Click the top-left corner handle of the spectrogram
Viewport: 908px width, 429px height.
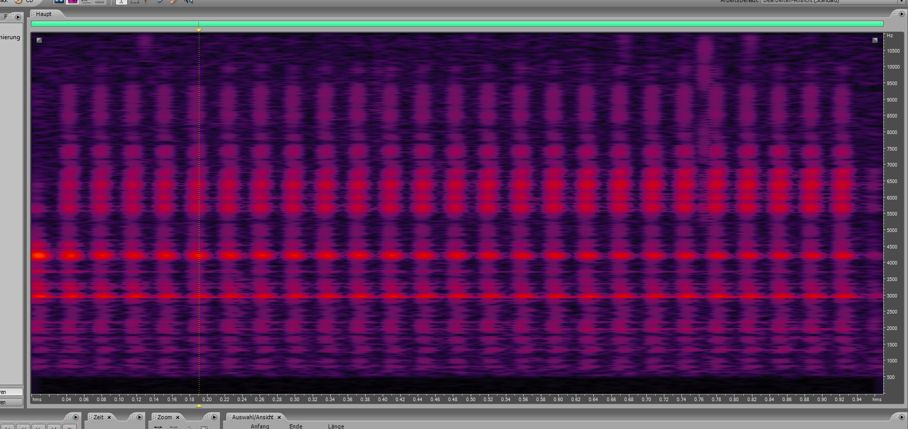pos(39,40)
